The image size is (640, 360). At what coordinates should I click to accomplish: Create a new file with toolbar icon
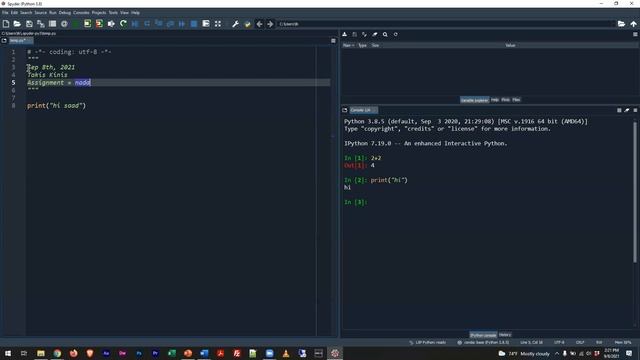pos(6,24)
